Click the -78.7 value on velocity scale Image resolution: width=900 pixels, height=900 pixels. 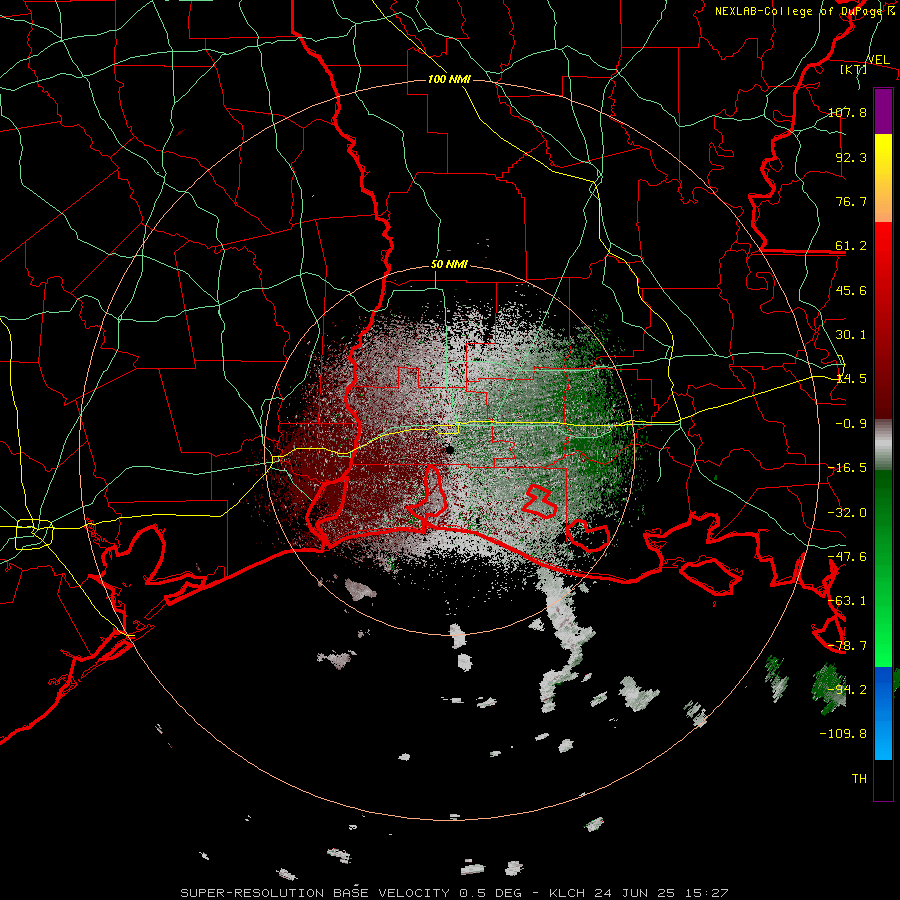(x=847, y=646)
